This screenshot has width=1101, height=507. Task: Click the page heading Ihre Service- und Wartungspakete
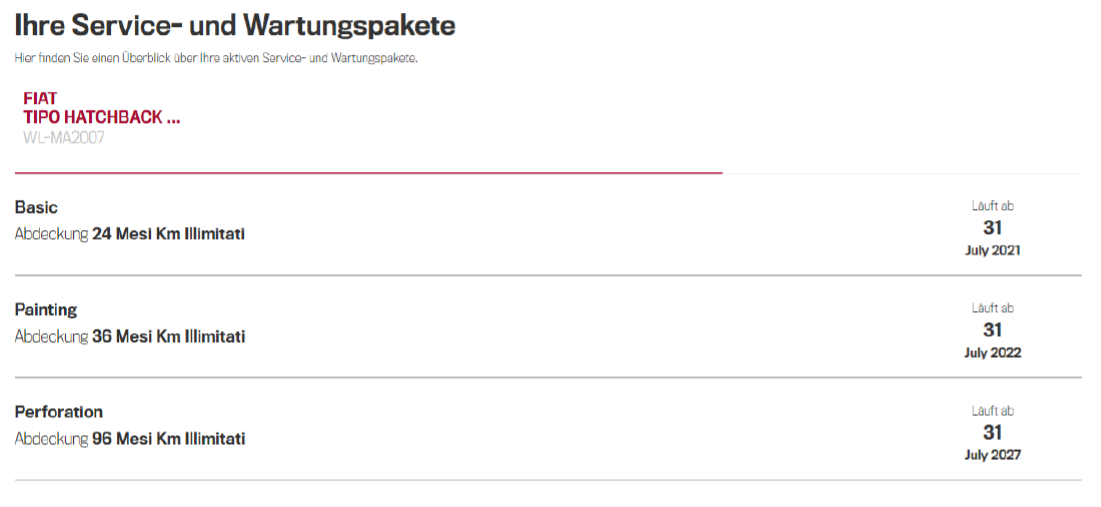click(x=235, y=26)
